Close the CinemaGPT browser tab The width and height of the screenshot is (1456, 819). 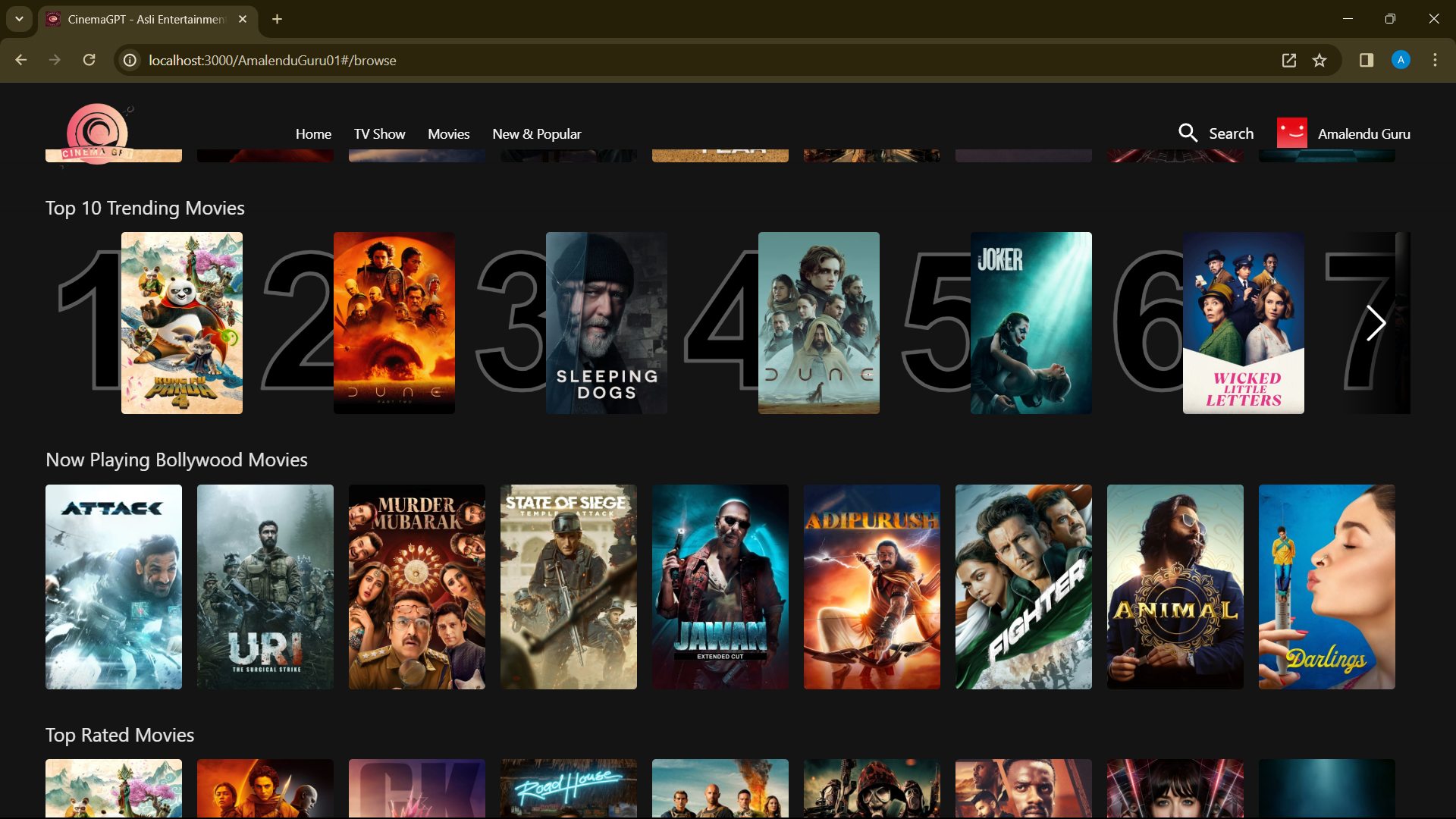[x=243, y=19]
